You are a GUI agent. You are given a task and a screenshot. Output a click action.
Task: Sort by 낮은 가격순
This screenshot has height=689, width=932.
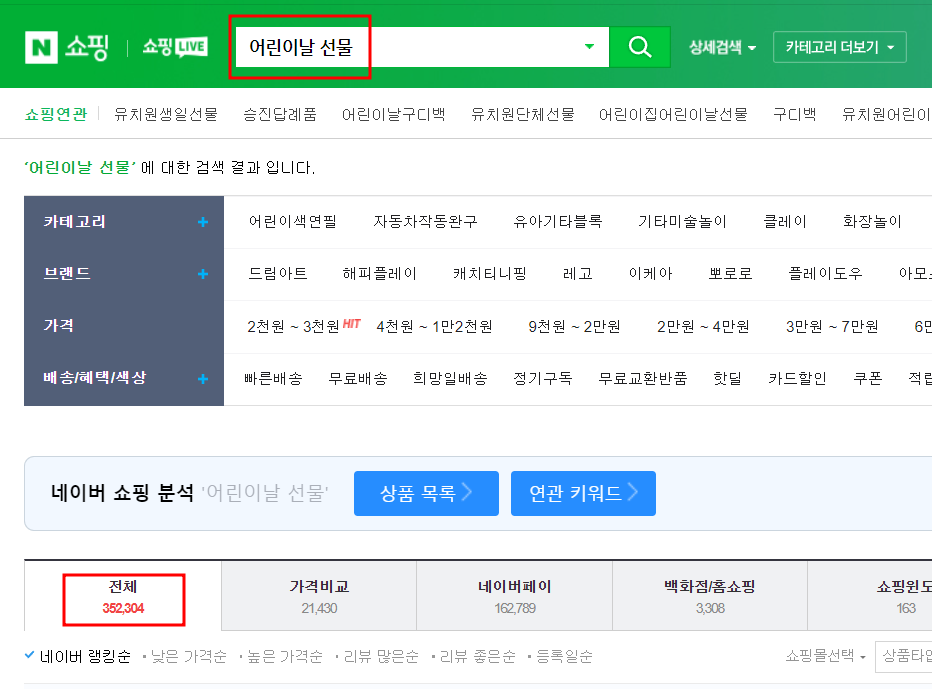188,656
